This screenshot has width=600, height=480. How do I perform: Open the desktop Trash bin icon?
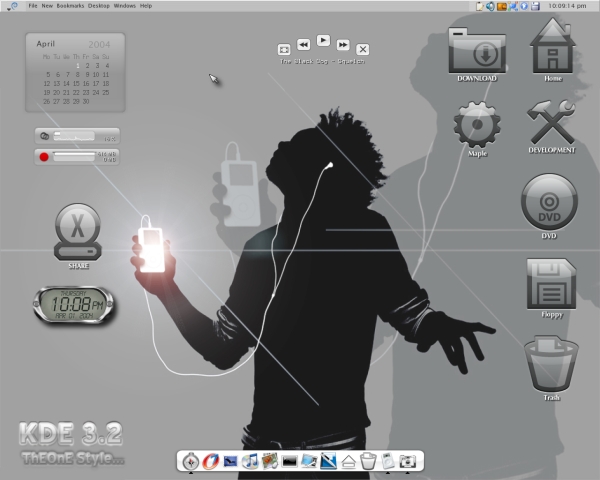pos(551,364)
